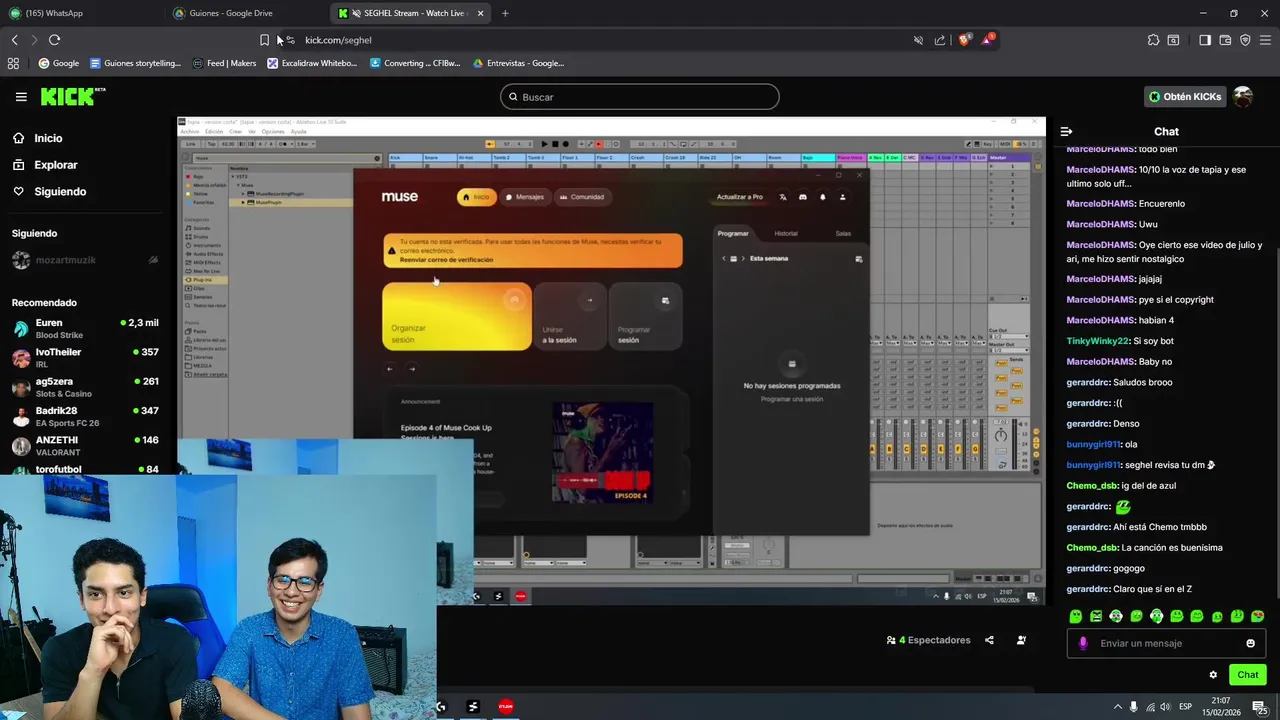The image size is (1280, 720).
Task: Switch to WhatsApp browser tab
Action: [80, 13]
